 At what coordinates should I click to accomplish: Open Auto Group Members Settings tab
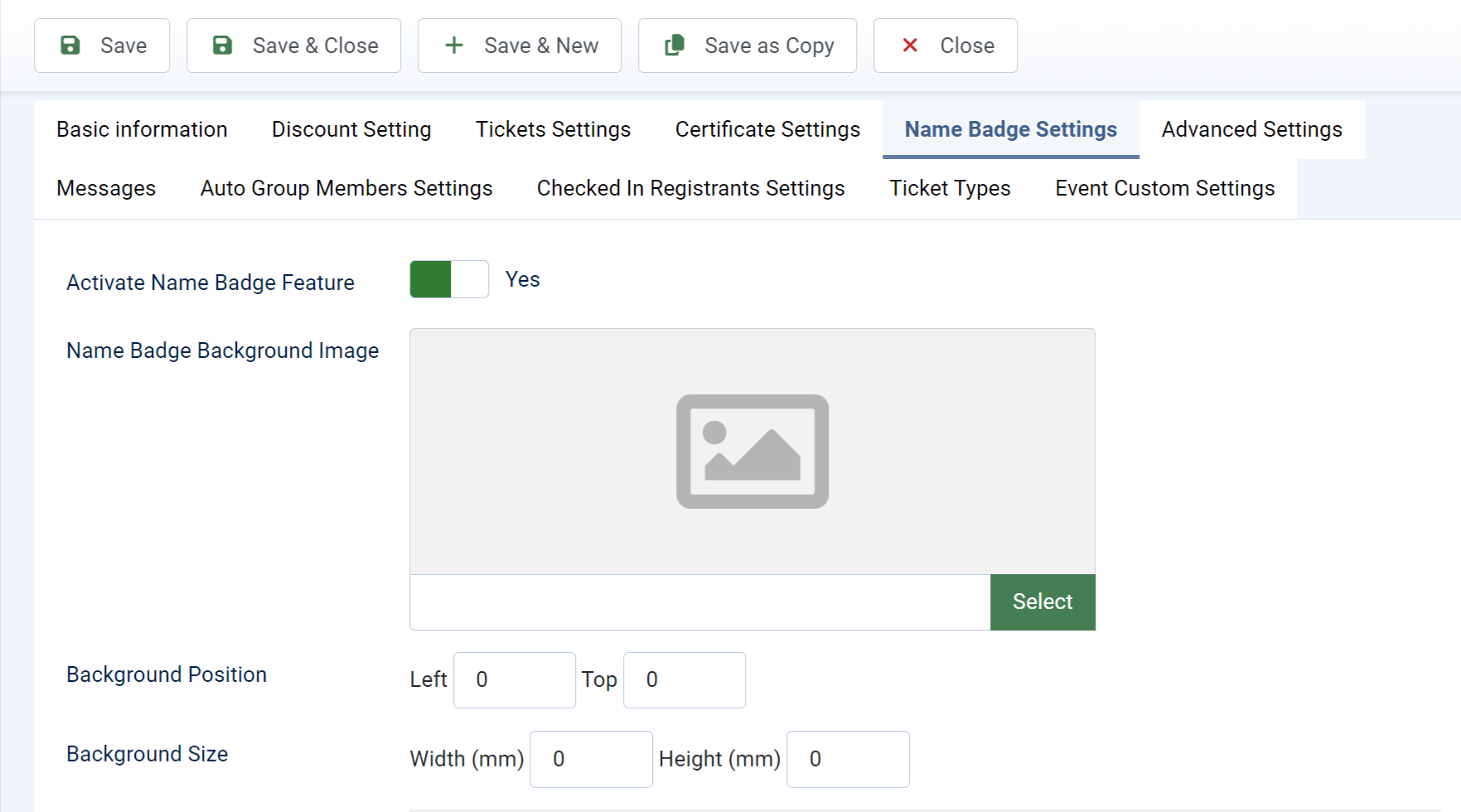click(x=346, y=188)
